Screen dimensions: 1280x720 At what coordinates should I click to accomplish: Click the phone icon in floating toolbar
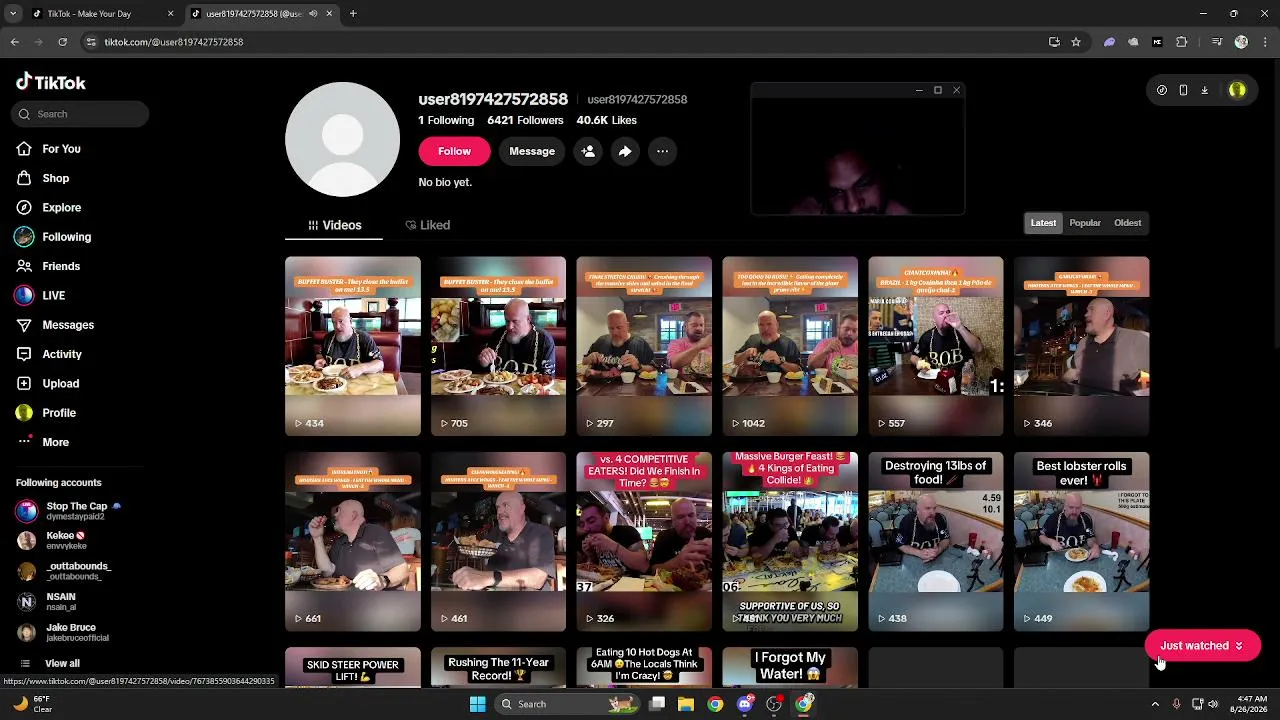(x=1183, y=90)
